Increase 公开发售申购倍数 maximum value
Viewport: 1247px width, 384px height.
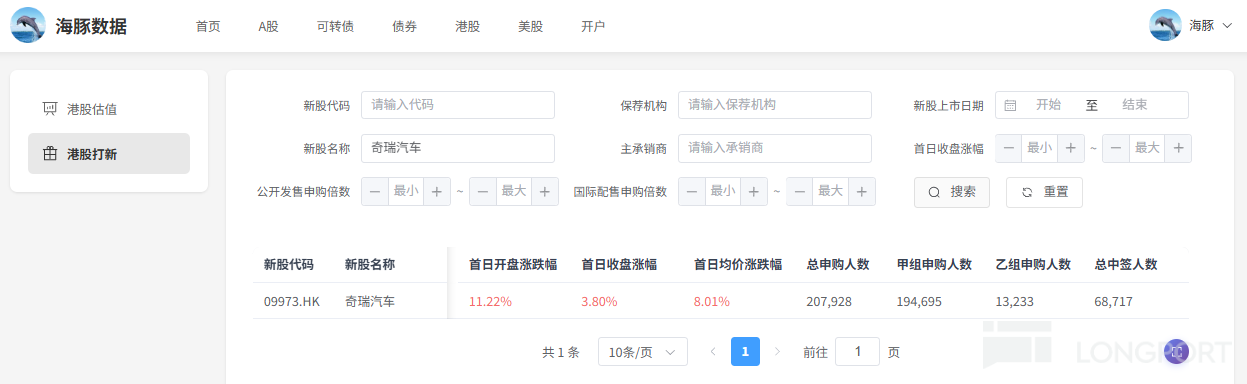click(546, 191)
